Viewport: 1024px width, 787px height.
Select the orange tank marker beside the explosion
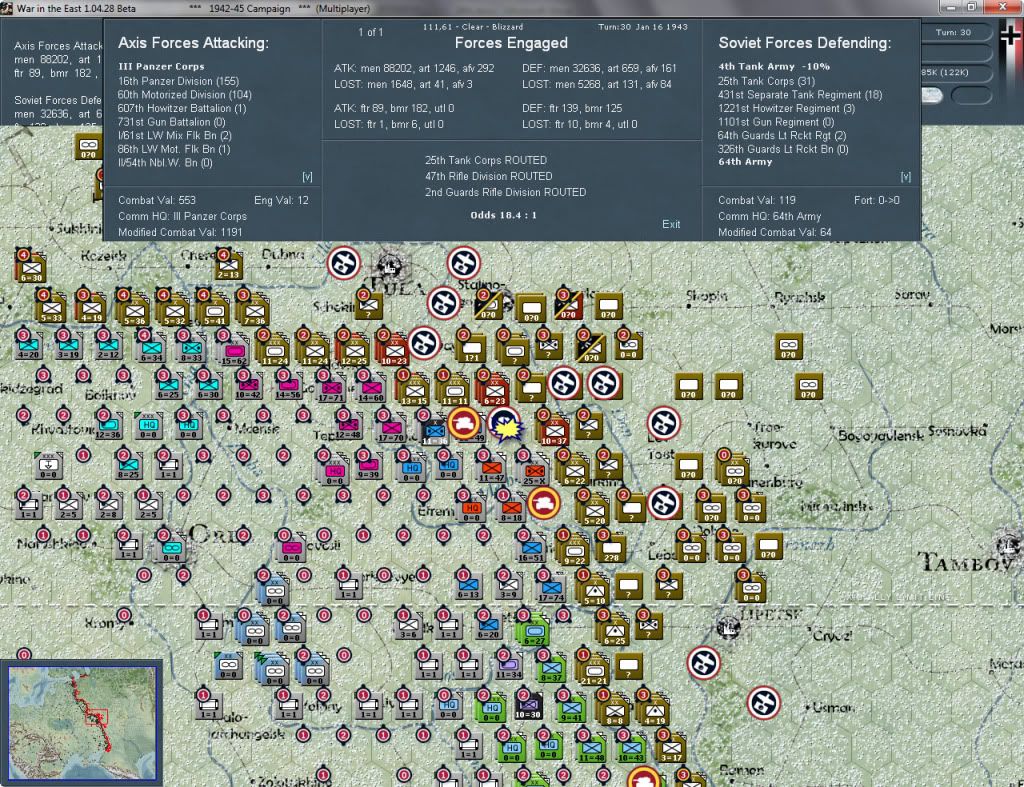(x=464, y=423)
